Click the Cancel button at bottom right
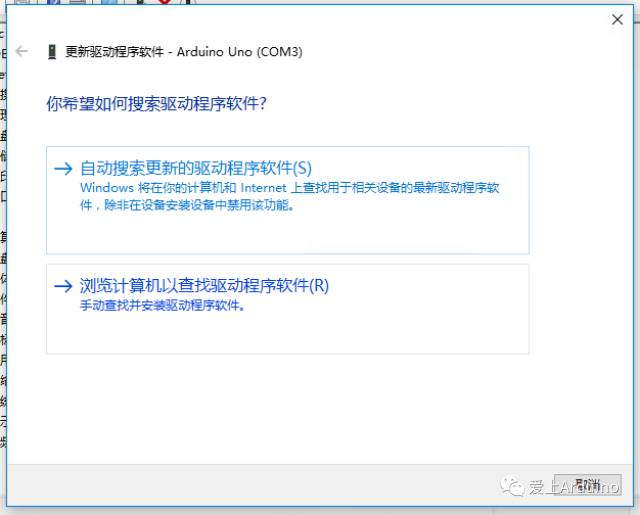 [588, 485]
